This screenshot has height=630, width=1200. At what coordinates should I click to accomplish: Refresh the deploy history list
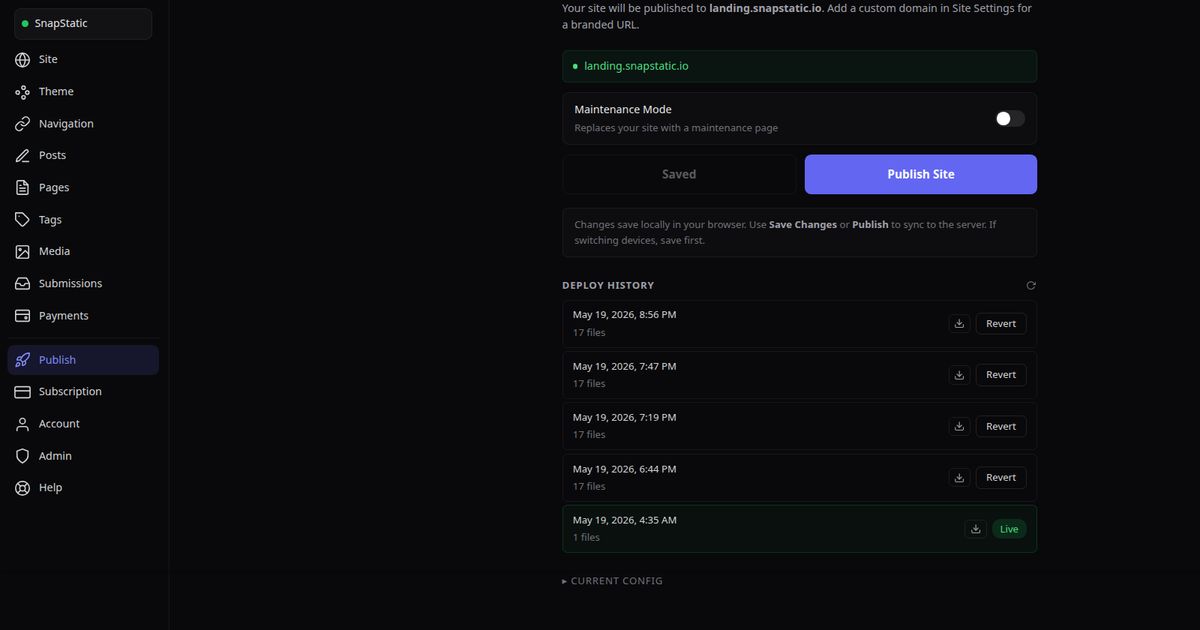(x=1031, y=286)
